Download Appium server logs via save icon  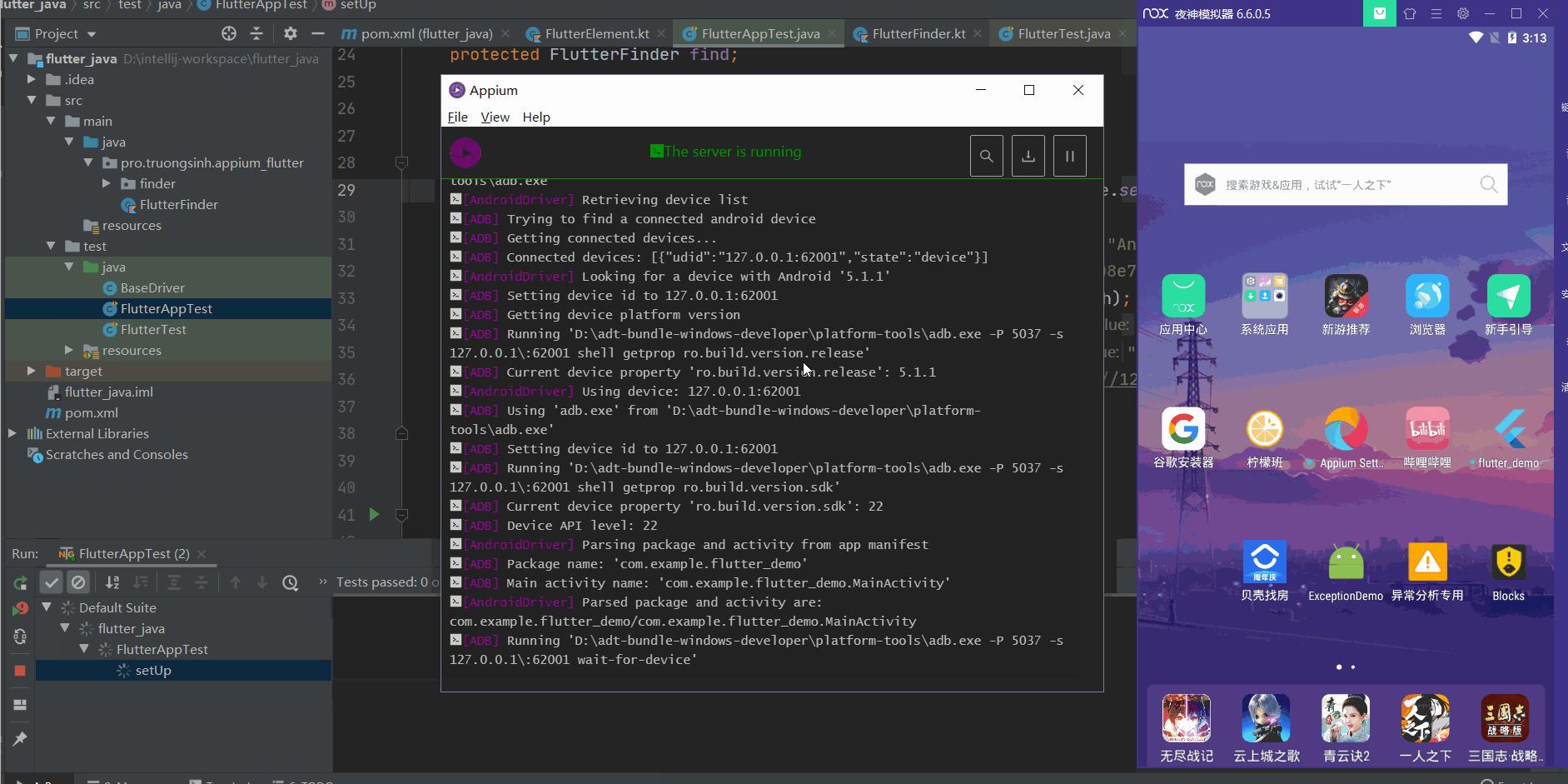pos(1028,156)
